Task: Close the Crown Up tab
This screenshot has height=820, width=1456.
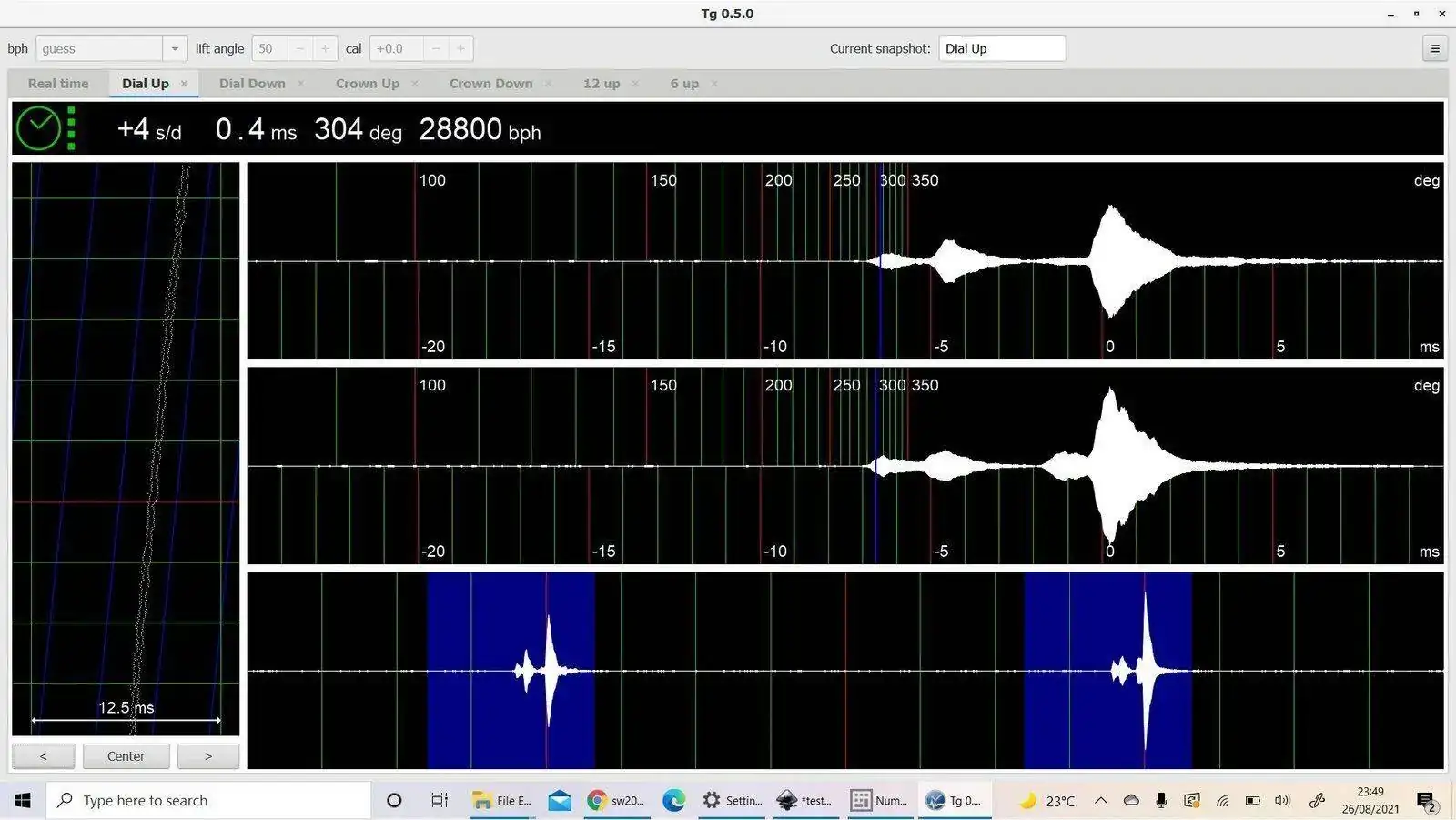Action: point(415,84)
